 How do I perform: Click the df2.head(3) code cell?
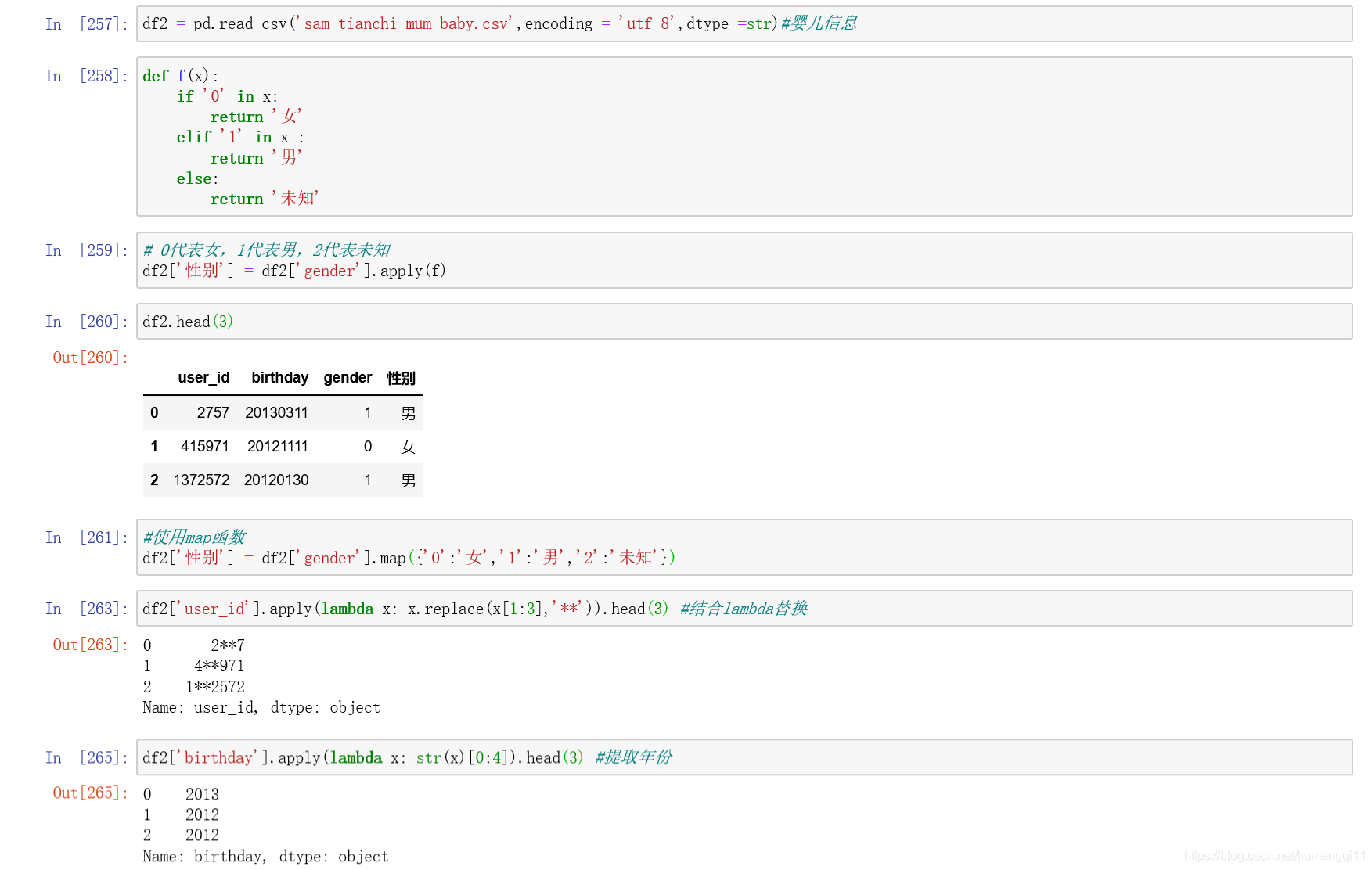744,322
